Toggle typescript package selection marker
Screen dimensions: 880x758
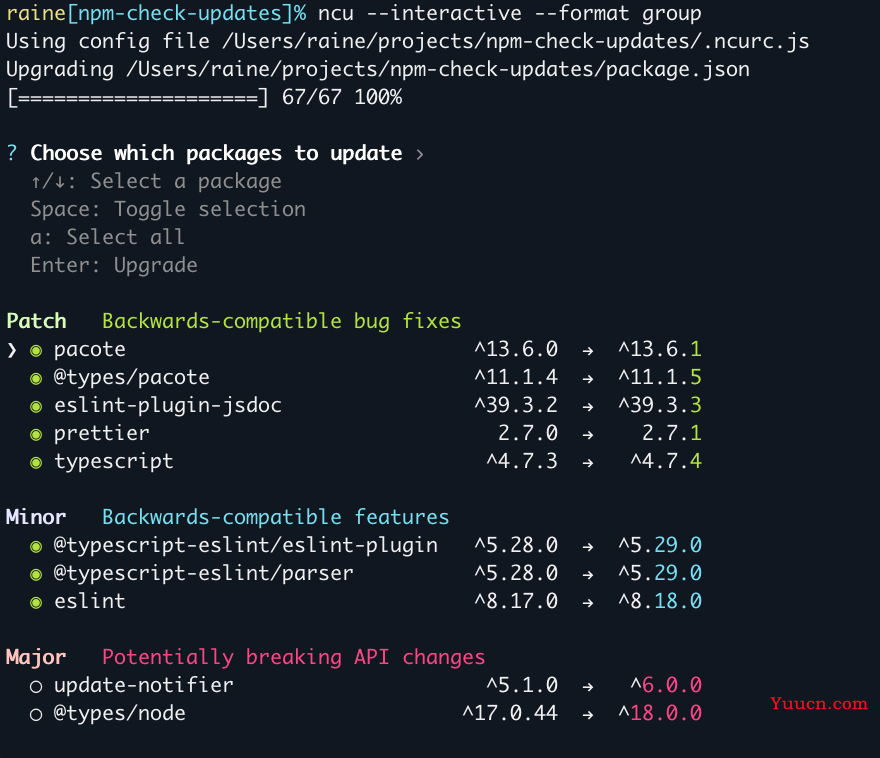click(x=36, y=463)
